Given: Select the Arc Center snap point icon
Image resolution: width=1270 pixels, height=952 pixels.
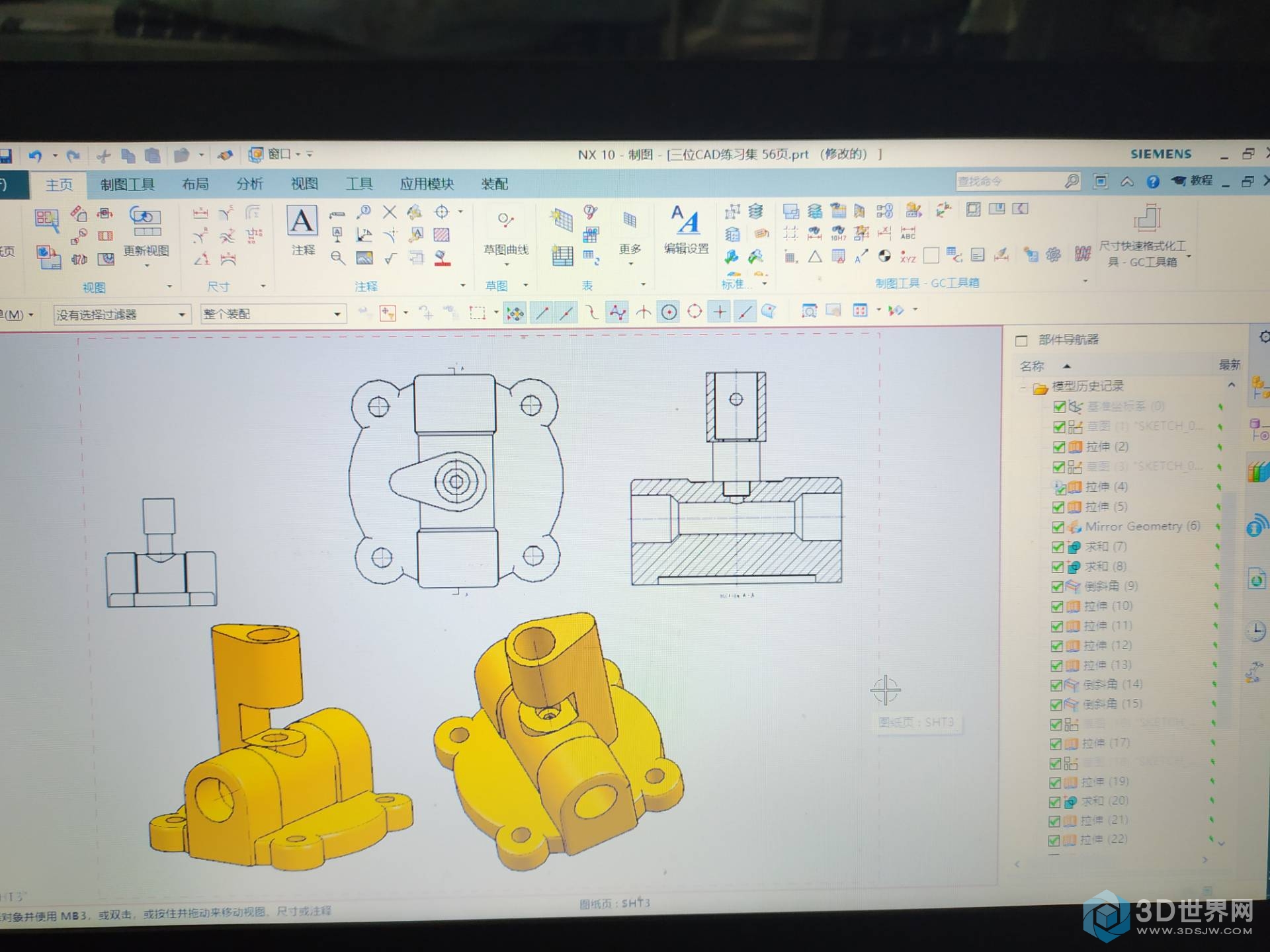Looking at the screenshot, I should (669, 312).
